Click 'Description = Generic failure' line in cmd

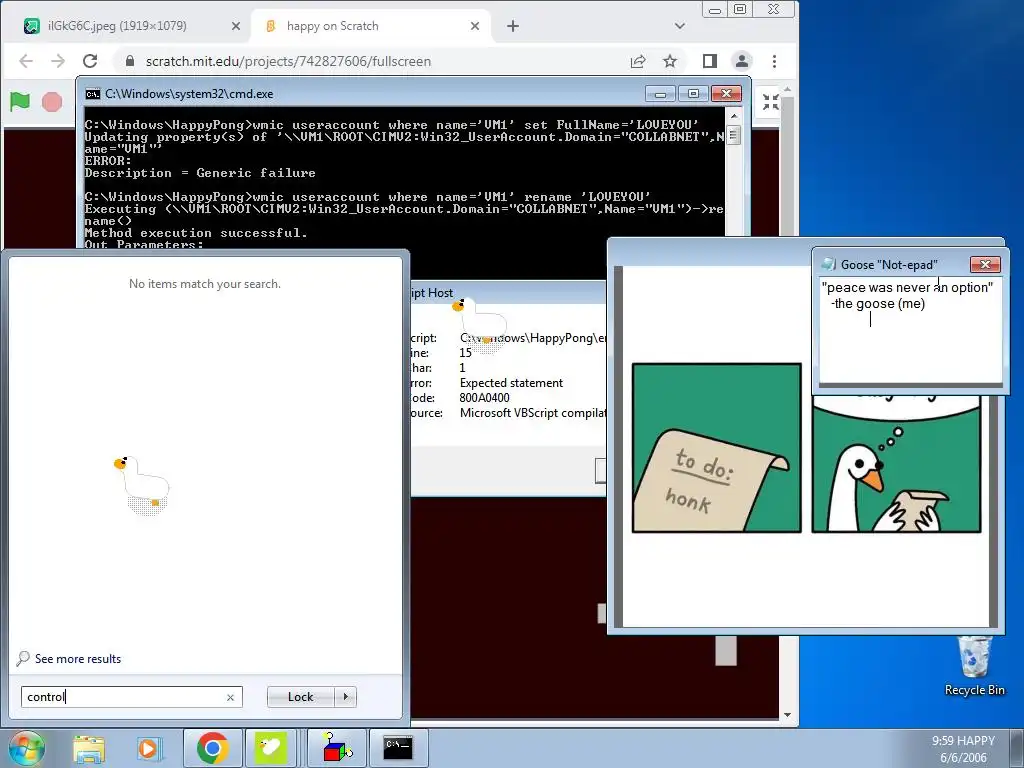[x=200, y=173]
